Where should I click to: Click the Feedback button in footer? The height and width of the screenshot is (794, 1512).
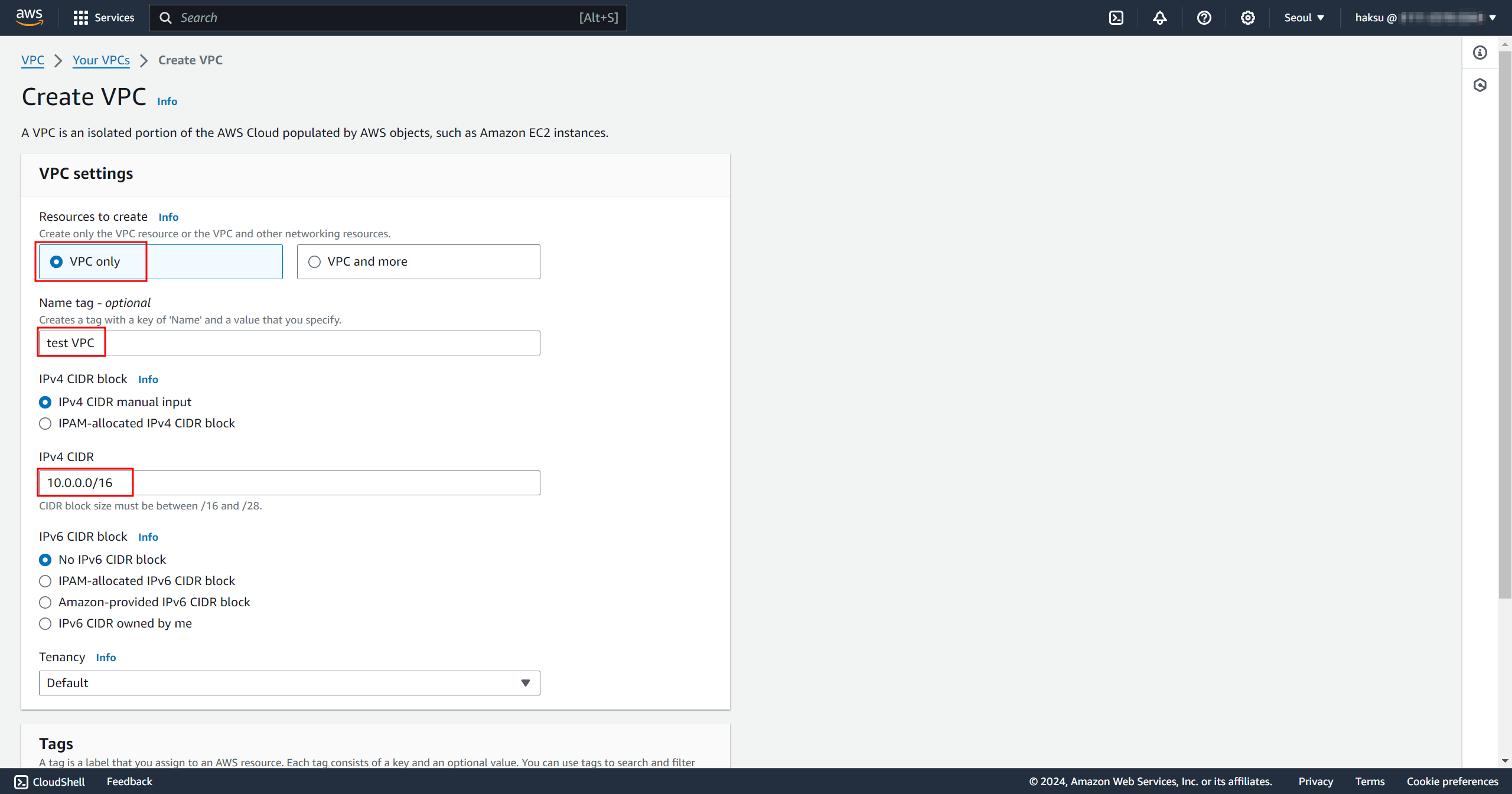129,782
